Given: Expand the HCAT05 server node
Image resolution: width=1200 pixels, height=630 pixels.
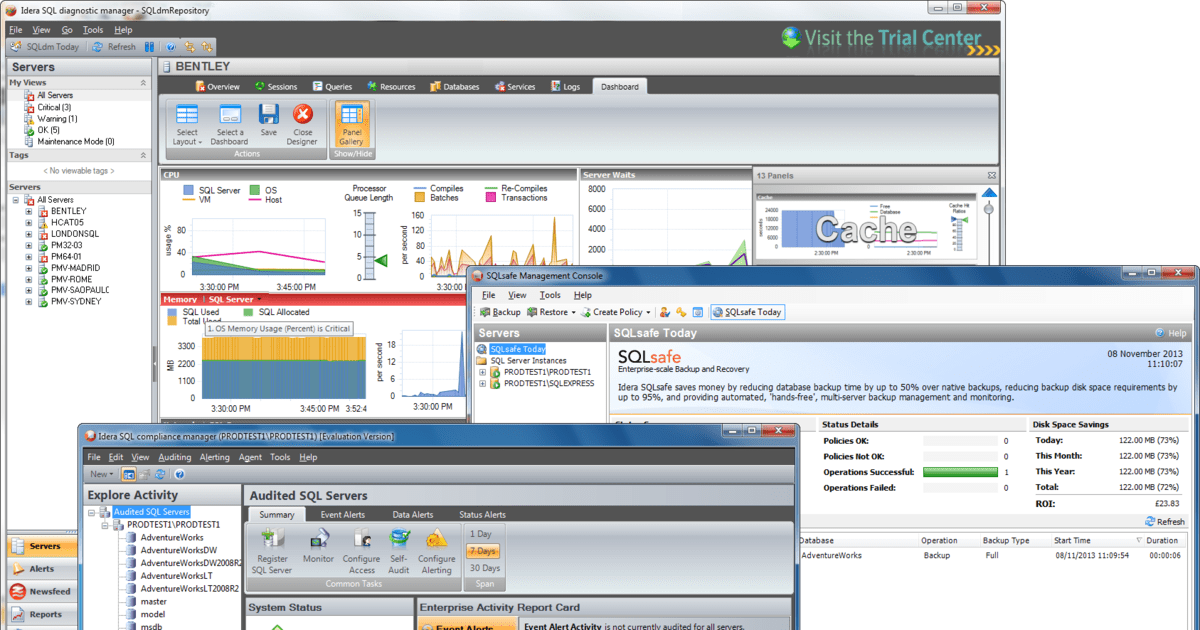Looking at the screenshot, I should point(30,223).
